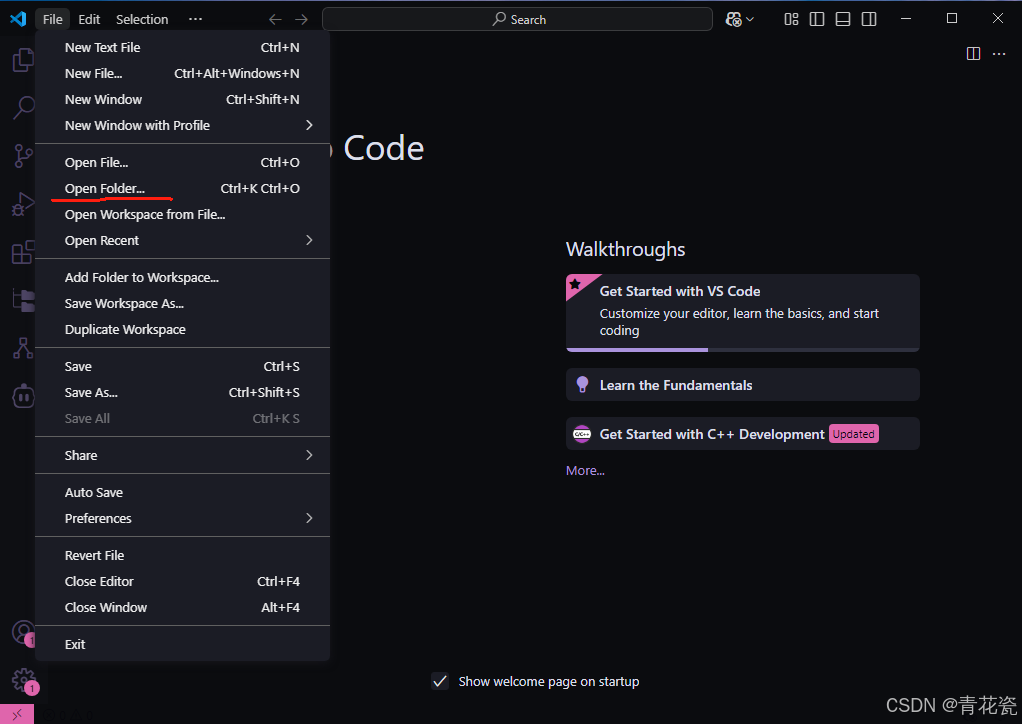This screenshot has height=724, width=1022.
Task: Open the Explorer view in activity bar
Action: pyautogui.click(x=23, y=60)
